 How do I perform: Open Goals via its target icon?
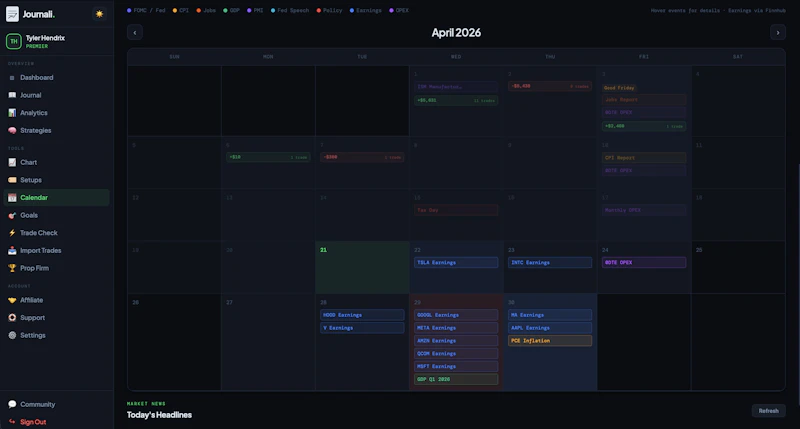coord(12,215)
